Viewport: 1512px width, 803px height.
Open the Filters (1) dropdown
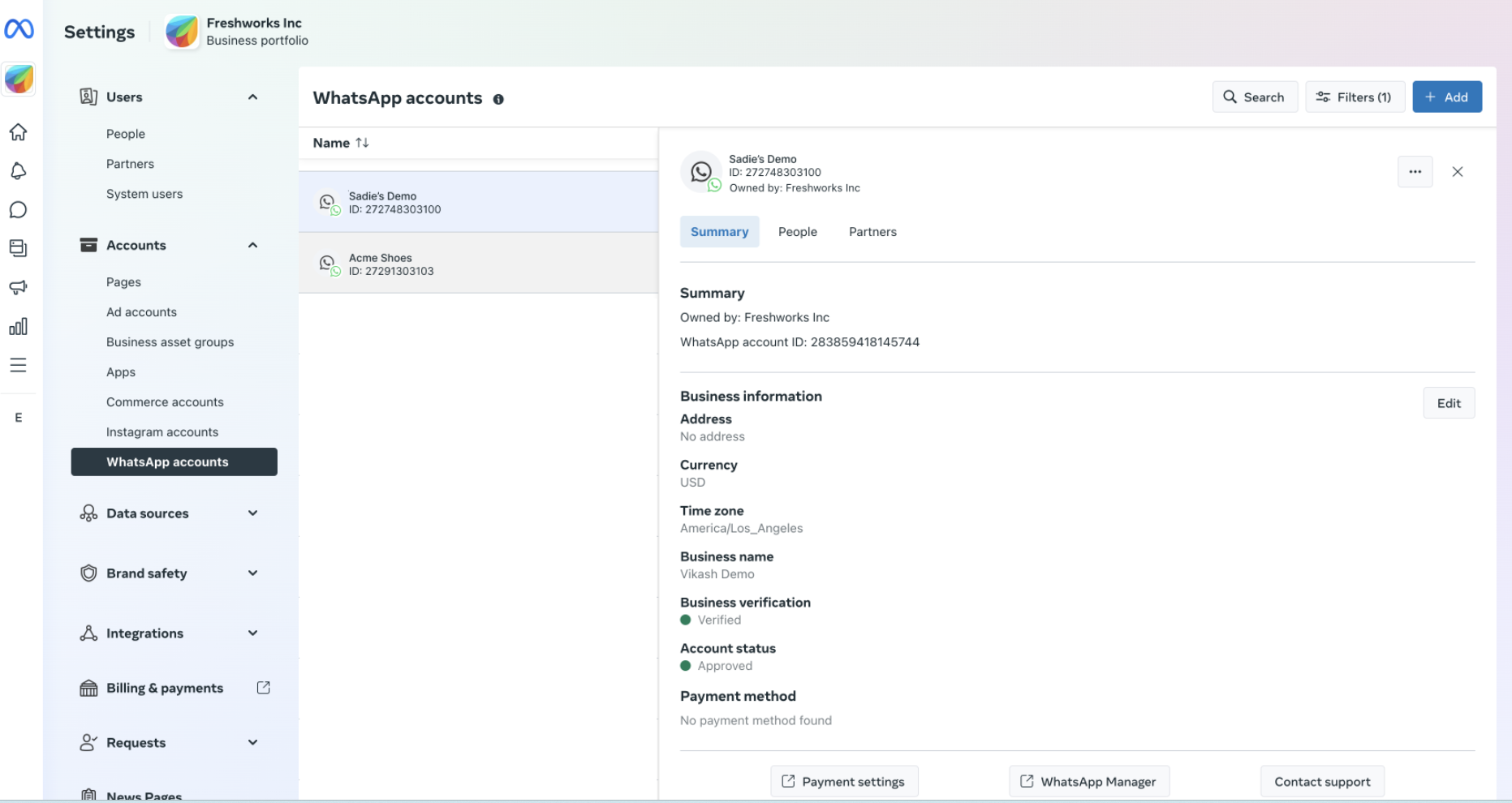tap(1355, 97)
